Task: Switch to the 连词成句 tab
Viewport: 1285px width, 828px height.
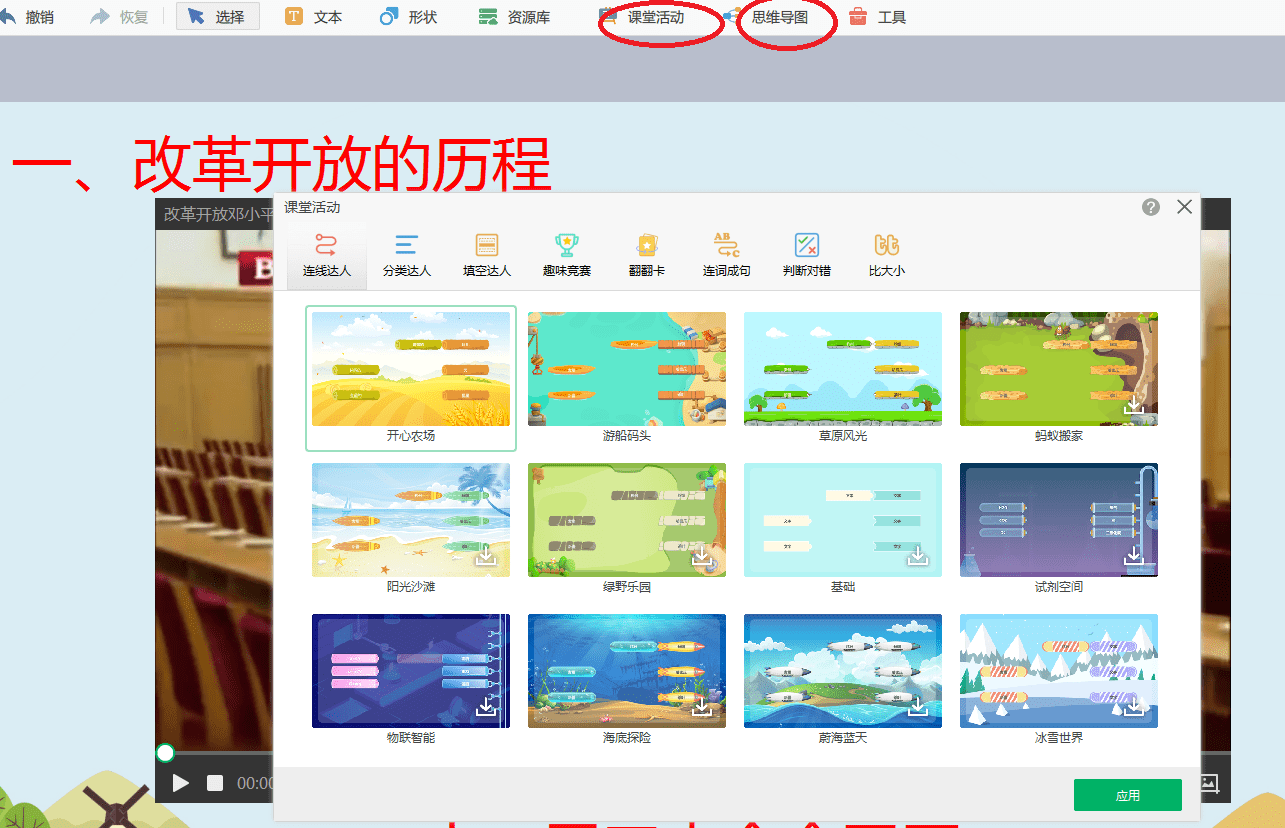Action: 727,255
